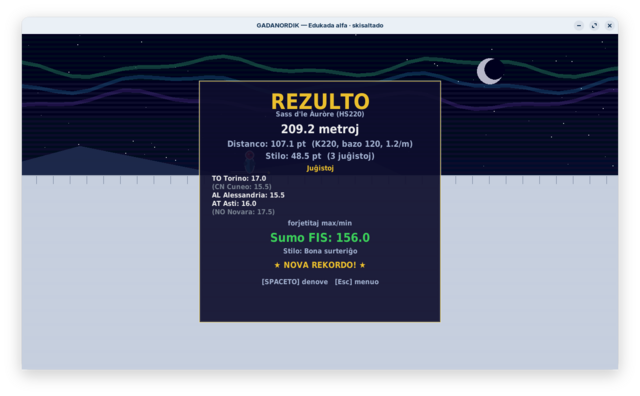This screenshot has width=640, height=396.
Task: Click [Esc] menuo to return to menu
Action: coord(357,282)
